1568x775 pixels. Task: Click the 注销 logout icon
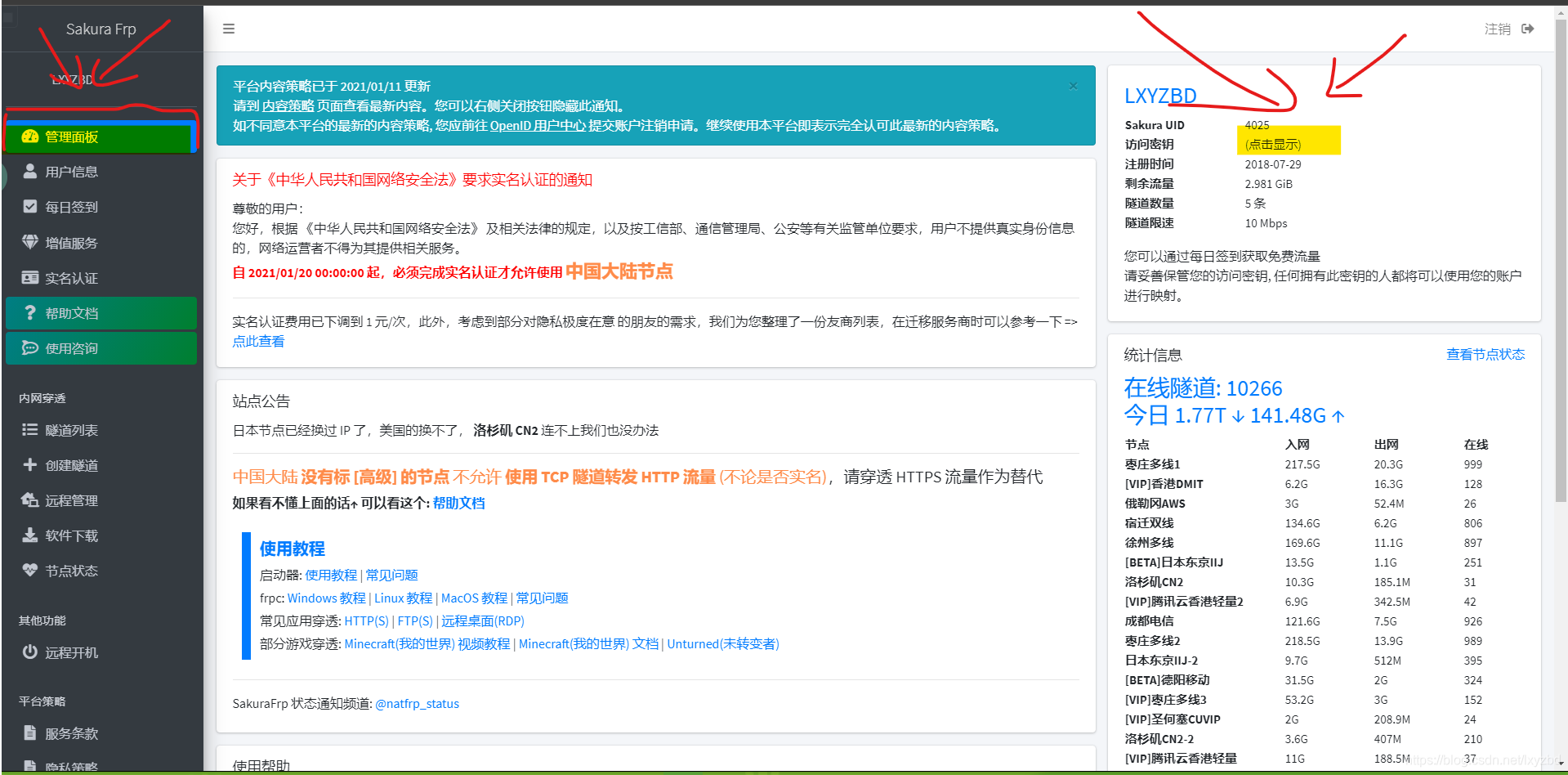click(1527, 28)
